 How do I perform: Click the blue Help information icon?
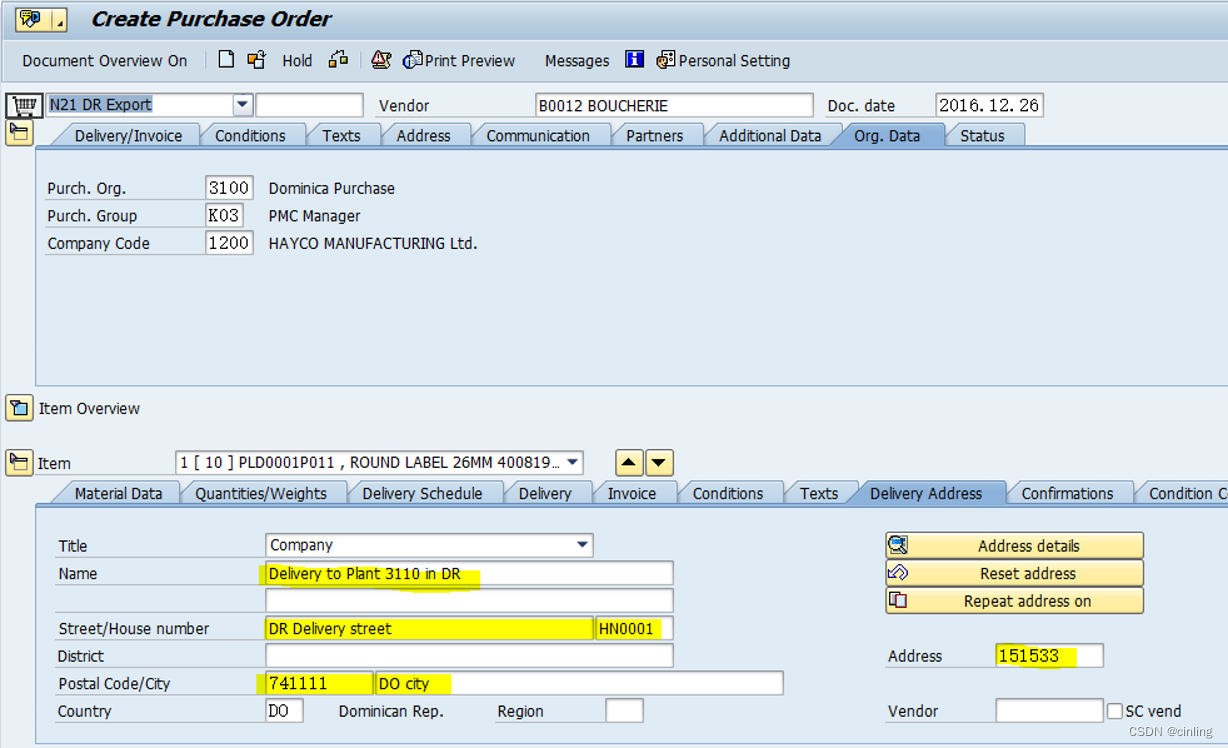click(634, 60)
